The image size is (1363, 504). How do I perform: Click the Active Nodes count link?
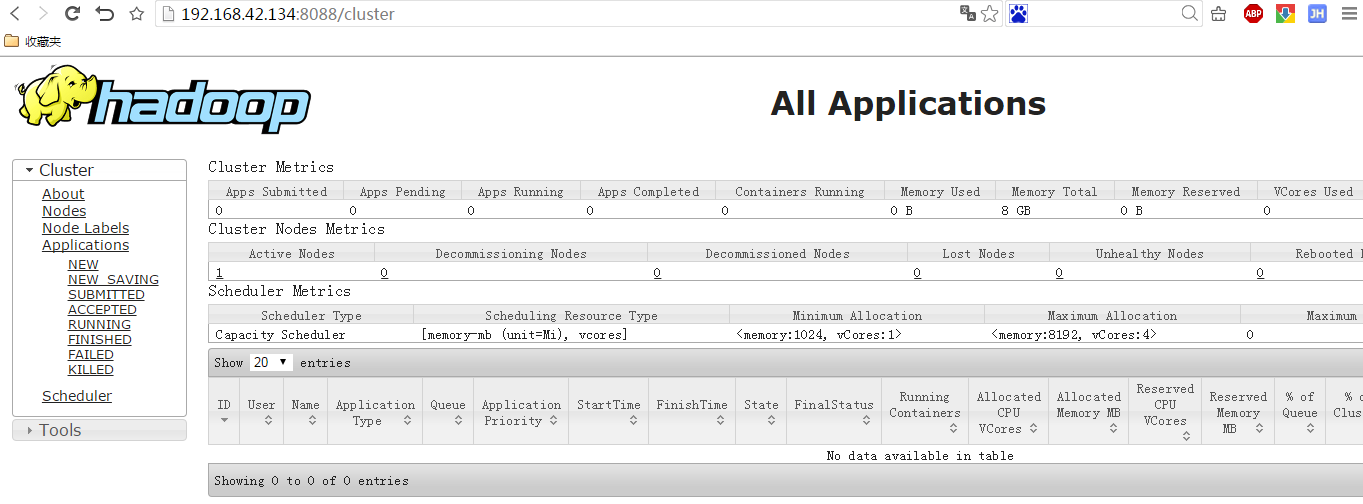point(219,273)
